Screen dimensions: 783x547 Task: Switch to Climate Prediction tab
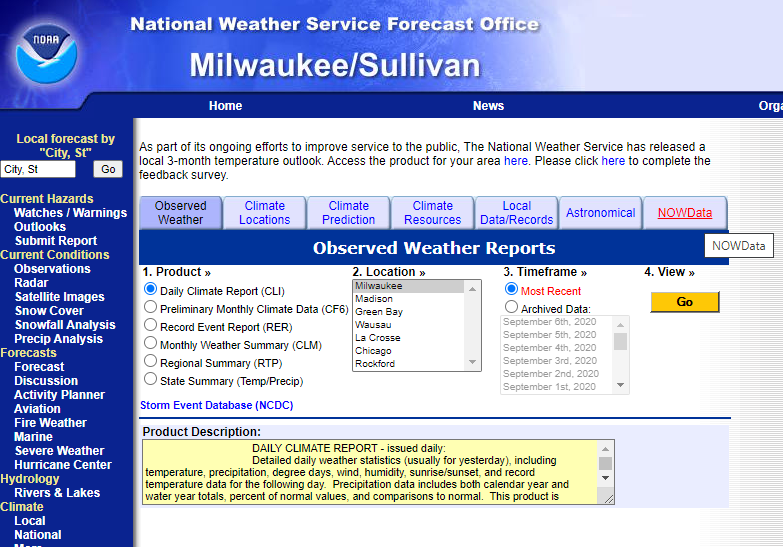pos(349,213)
